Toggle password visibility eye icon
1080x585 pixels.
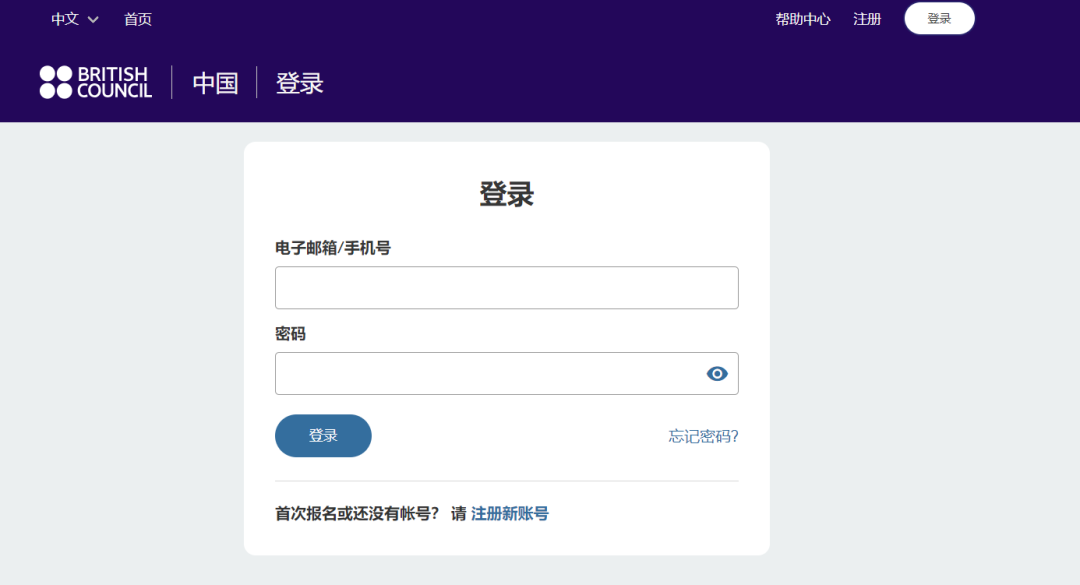(x=717, y=373)
